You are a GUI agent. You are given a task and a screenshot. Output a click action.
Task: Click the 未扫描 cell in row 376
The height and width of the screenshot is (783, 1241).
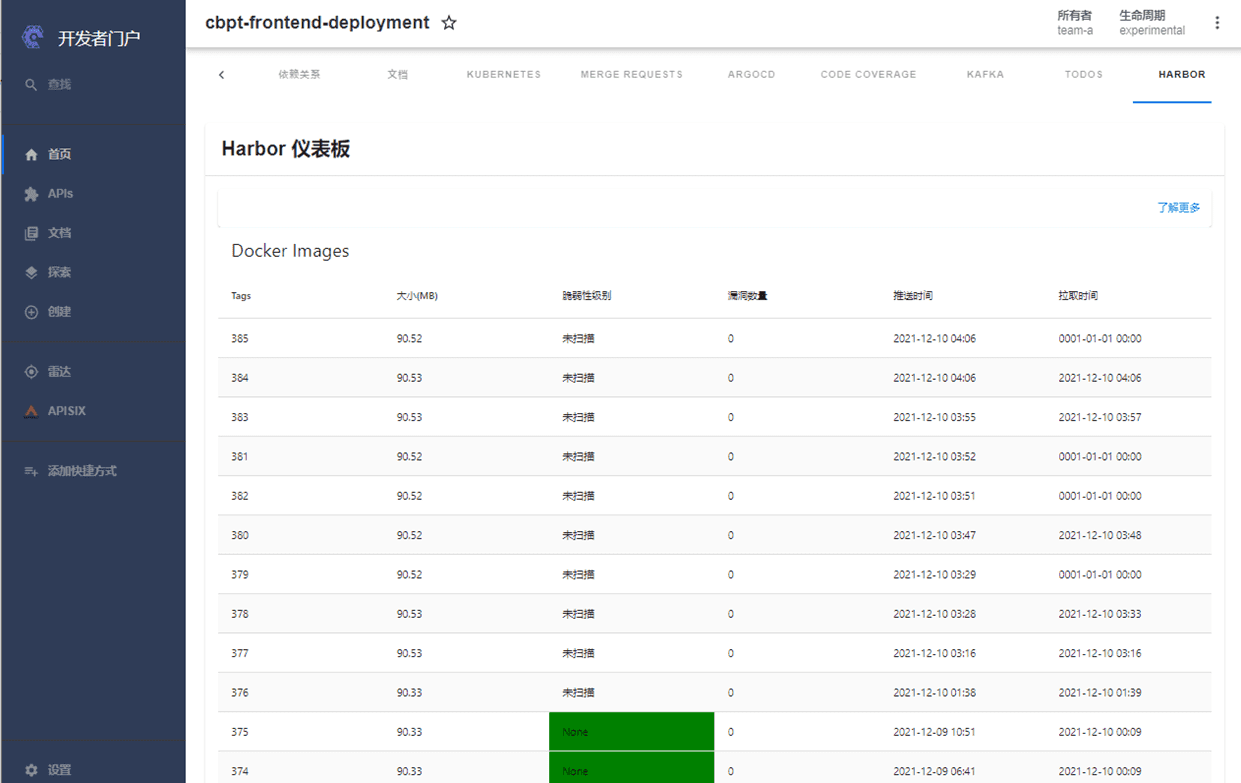(x=578, y=693)
